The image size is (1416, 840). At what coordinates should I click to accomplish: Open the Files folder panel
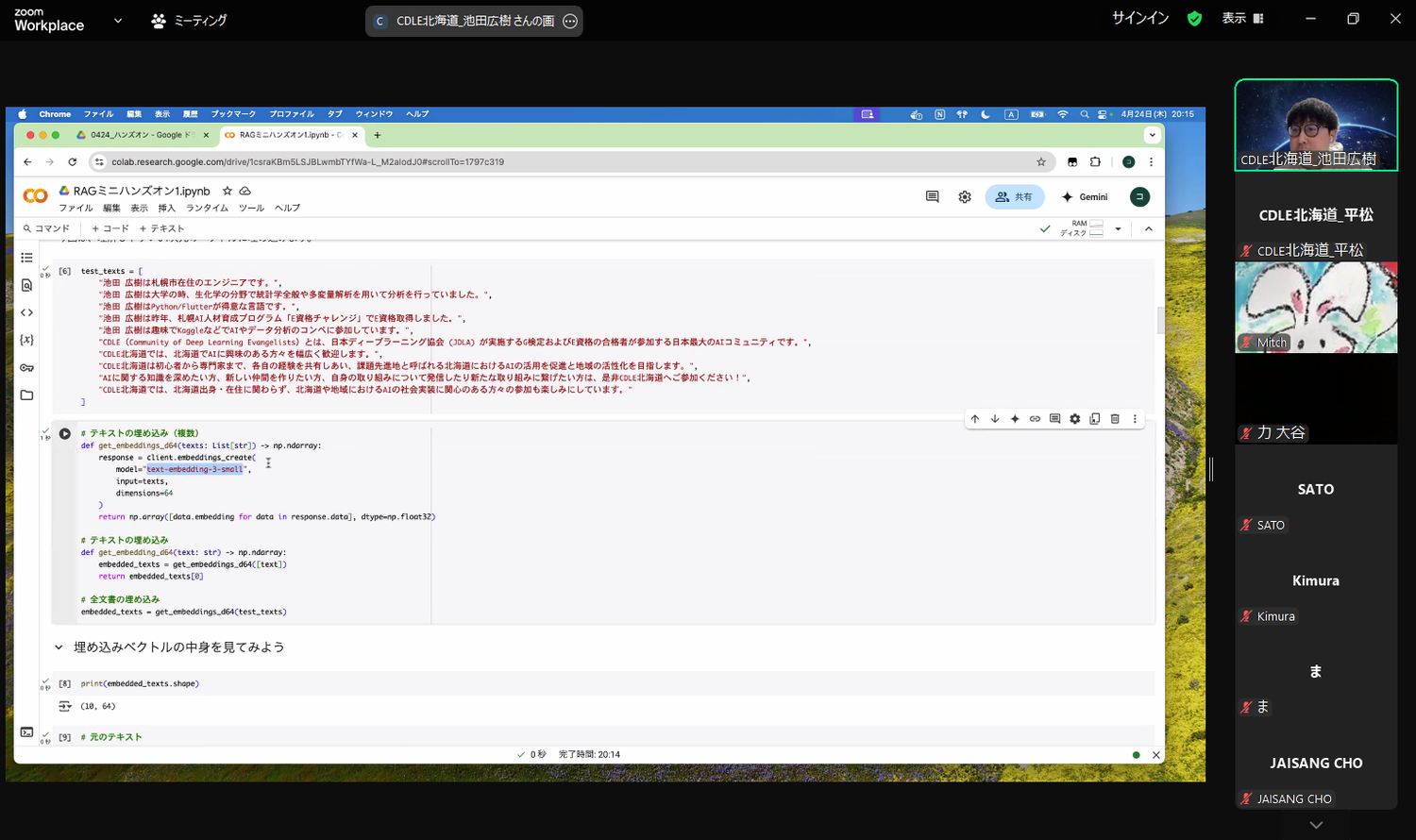(x=26, y=395)
